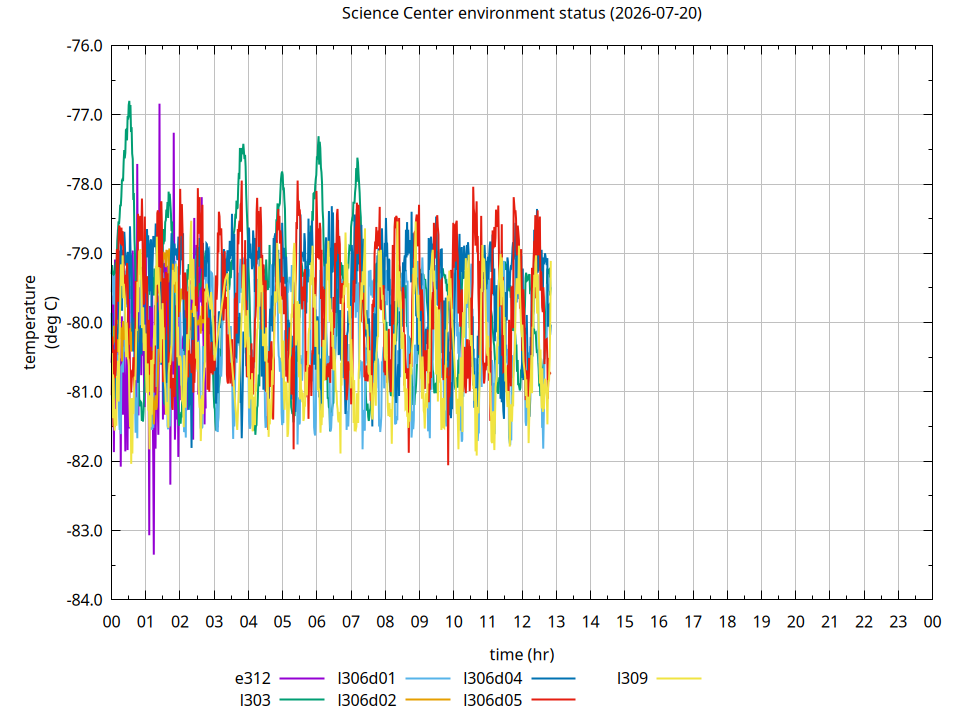The height and width of the screenshot is (720, 960).
Task: Click the chart title "Science Center environment status (2026-07-20)"
Action: coord(522,13)
